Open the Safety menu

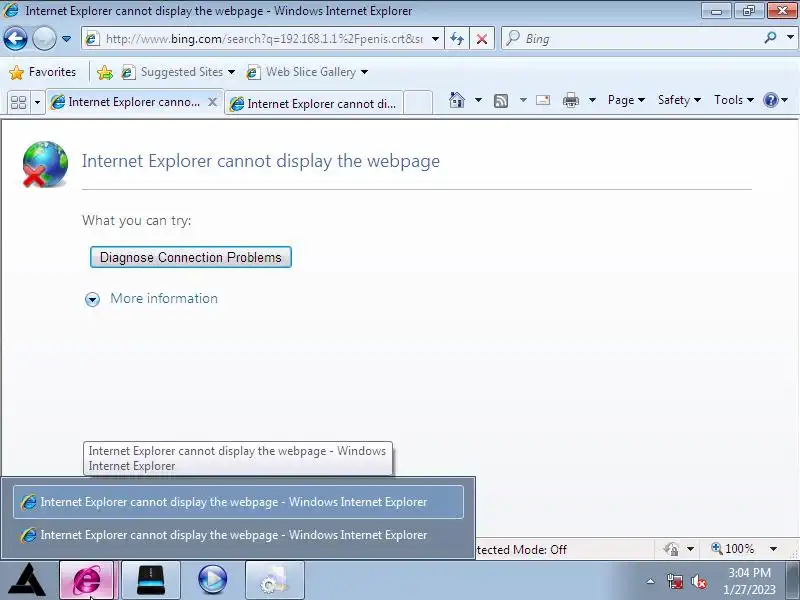pos(679,100)
